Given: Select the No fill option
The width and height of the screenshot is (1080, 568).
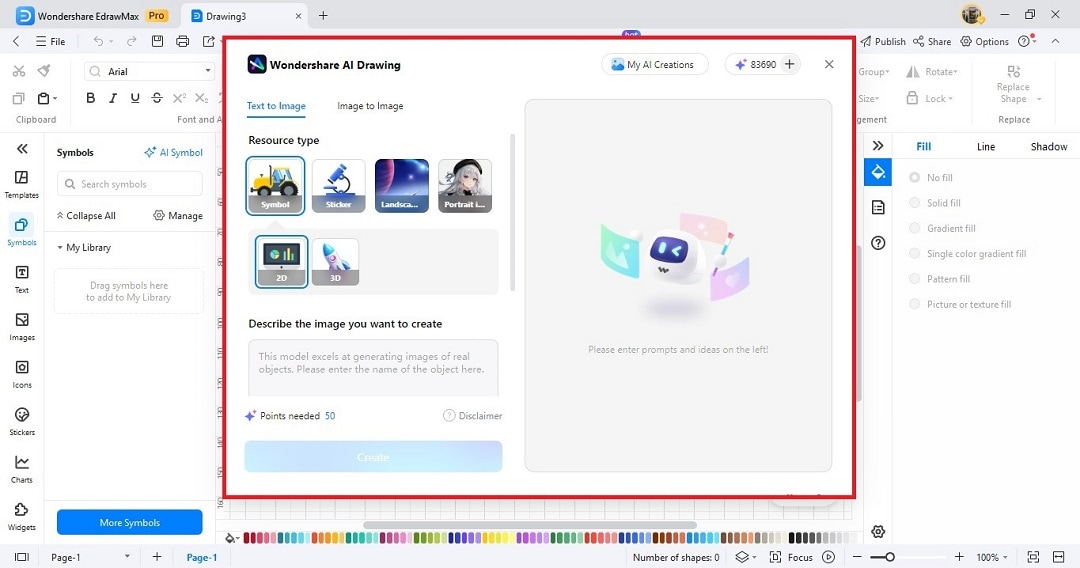Looking at the screenshot, I should click(x=933, y=178).
